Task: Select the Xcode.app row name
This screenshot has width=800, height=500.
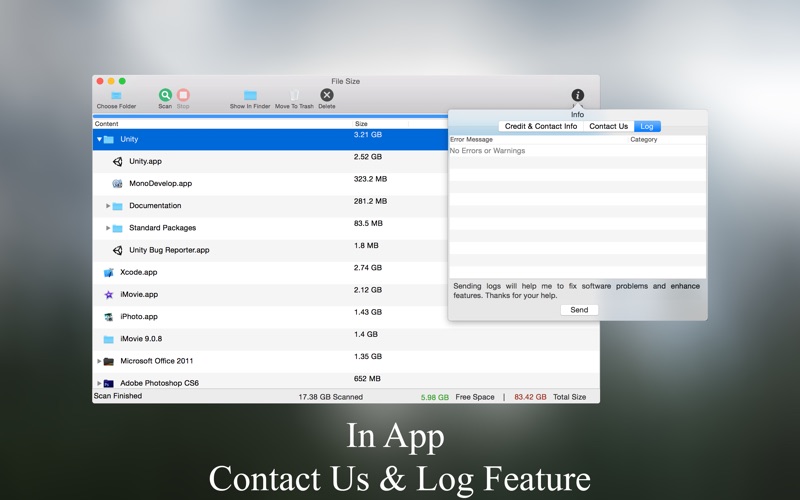Action: click(x=139, y=272)
